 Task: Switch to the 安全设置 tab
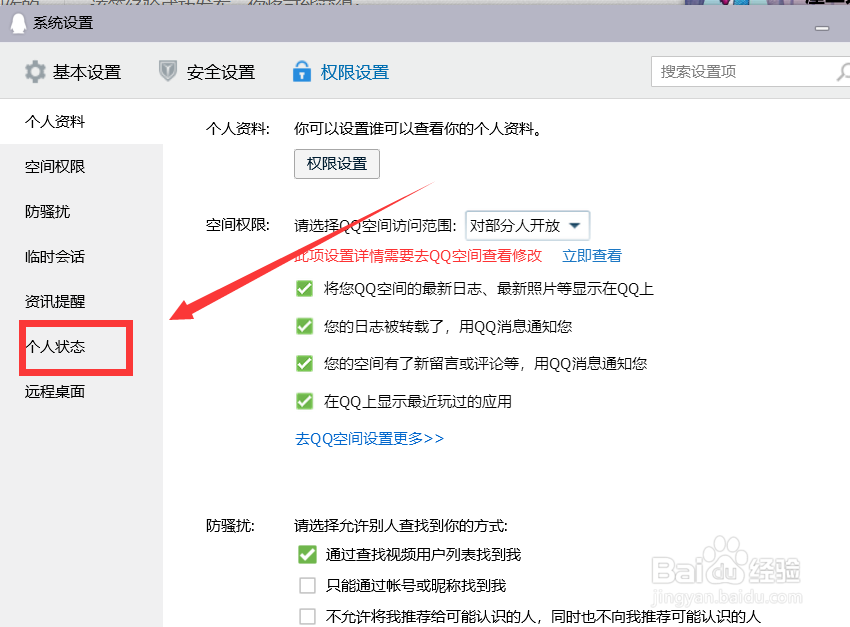219,71
